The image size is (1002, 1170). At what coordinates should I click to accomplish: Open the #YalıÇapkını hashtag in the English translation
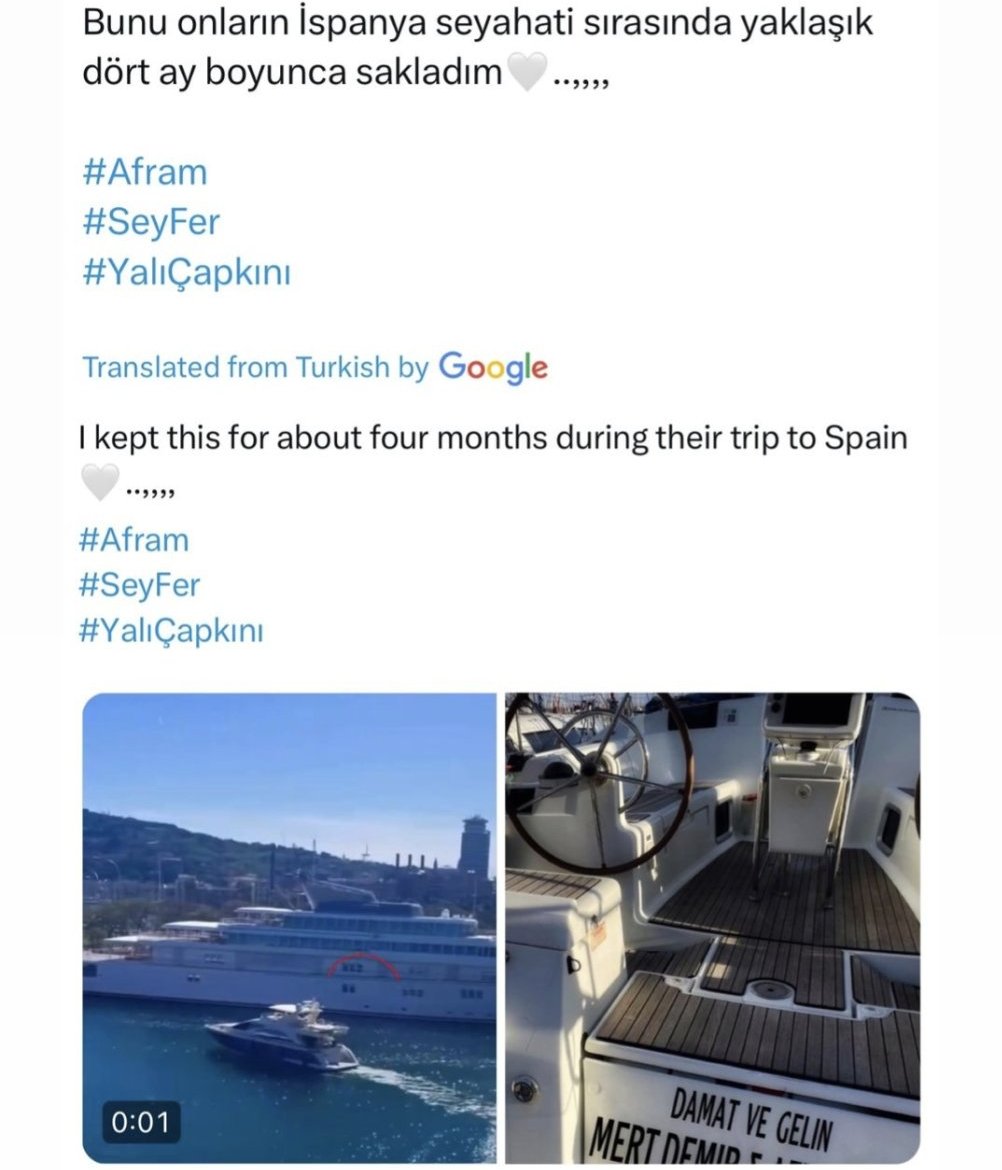(x=171, y=631)
